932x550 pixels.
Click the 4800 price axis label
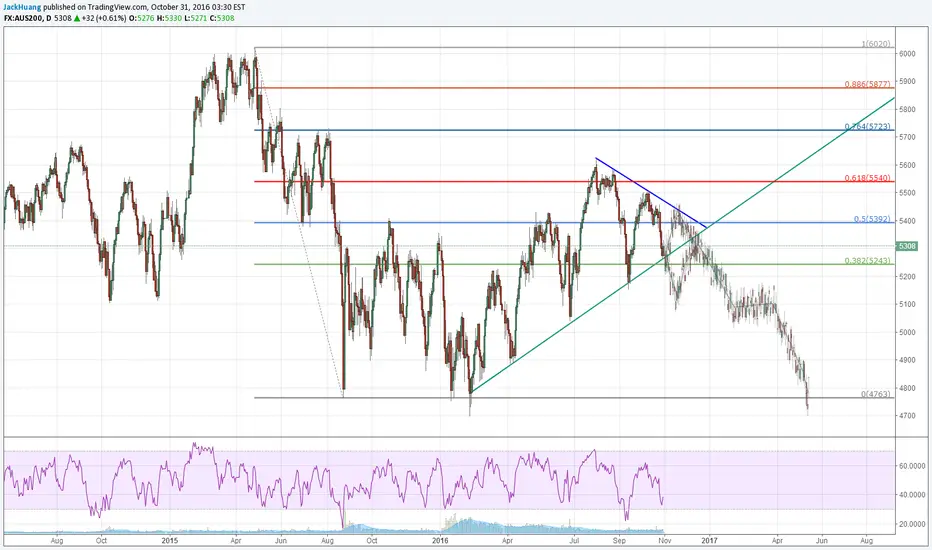907,388
